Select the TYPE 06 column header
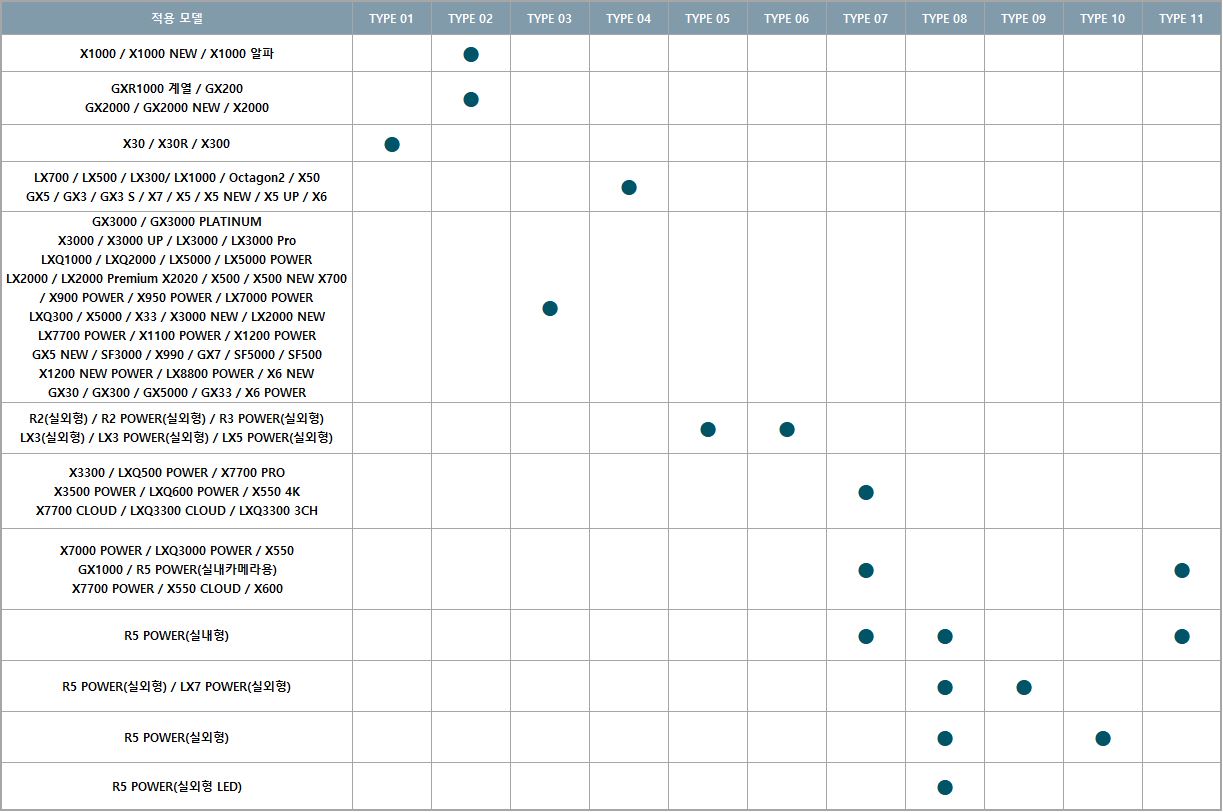1223x812 pixels. (x=786, y=18)
